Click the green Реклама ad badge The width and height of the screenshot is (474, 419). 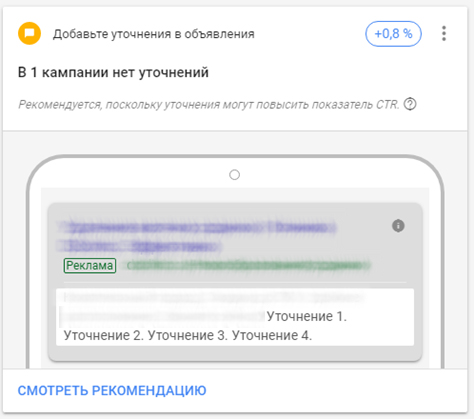[x=90, y=266]
